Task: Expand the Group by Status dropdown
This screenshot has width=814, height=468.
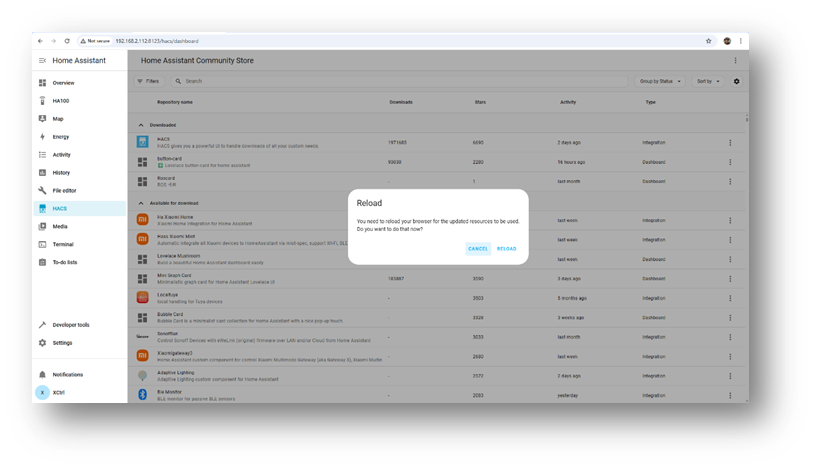Action: (660, 81)
